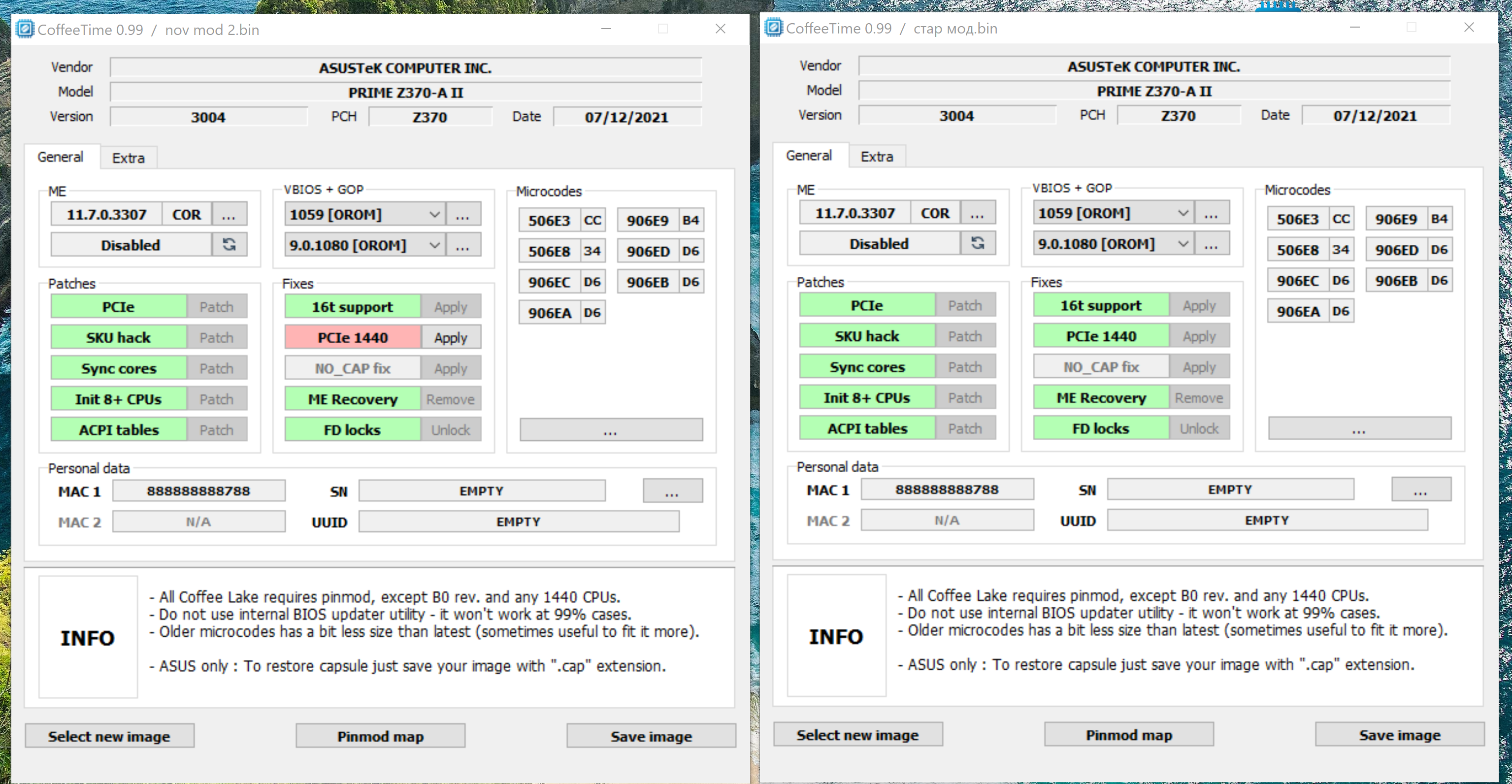Apply the red PCIe 1440 fix
The height and width of the screenshot is (784, 1512).
451,337
